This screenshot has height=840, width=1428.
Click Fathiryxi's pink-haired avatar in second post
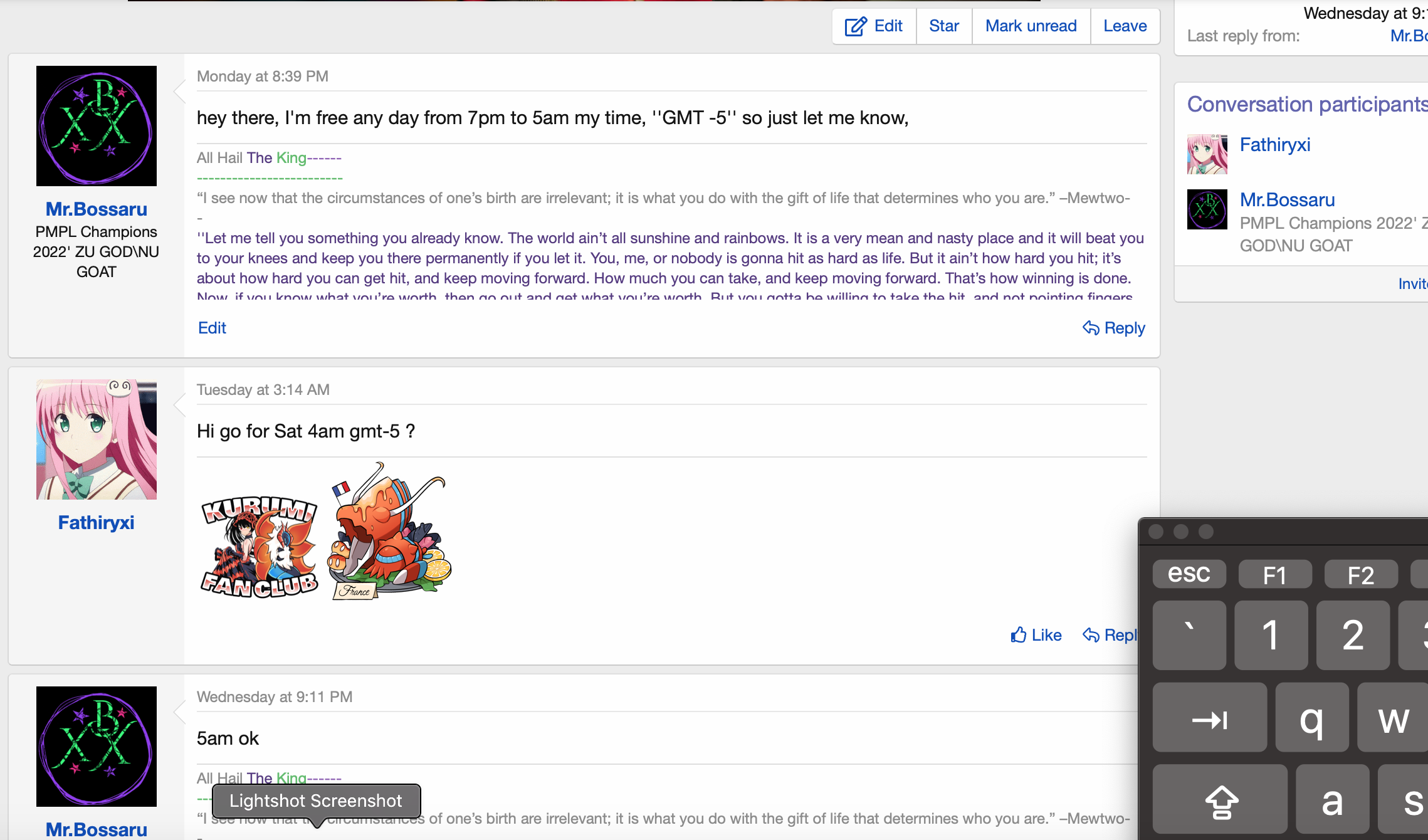pos(97,439)
